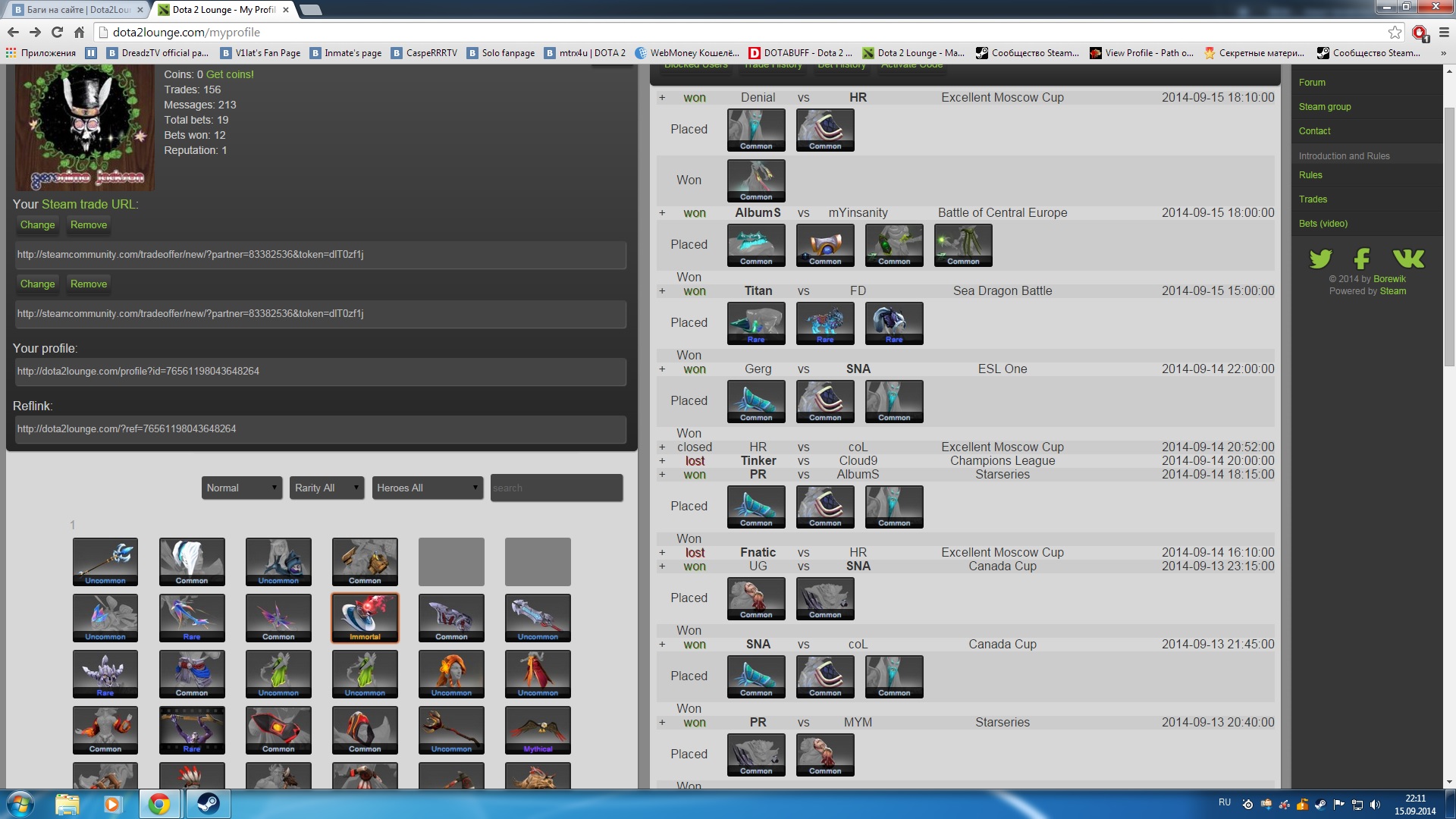
Task: Open the Chrome menu hamburger icon
Action: coord(1444,32)
